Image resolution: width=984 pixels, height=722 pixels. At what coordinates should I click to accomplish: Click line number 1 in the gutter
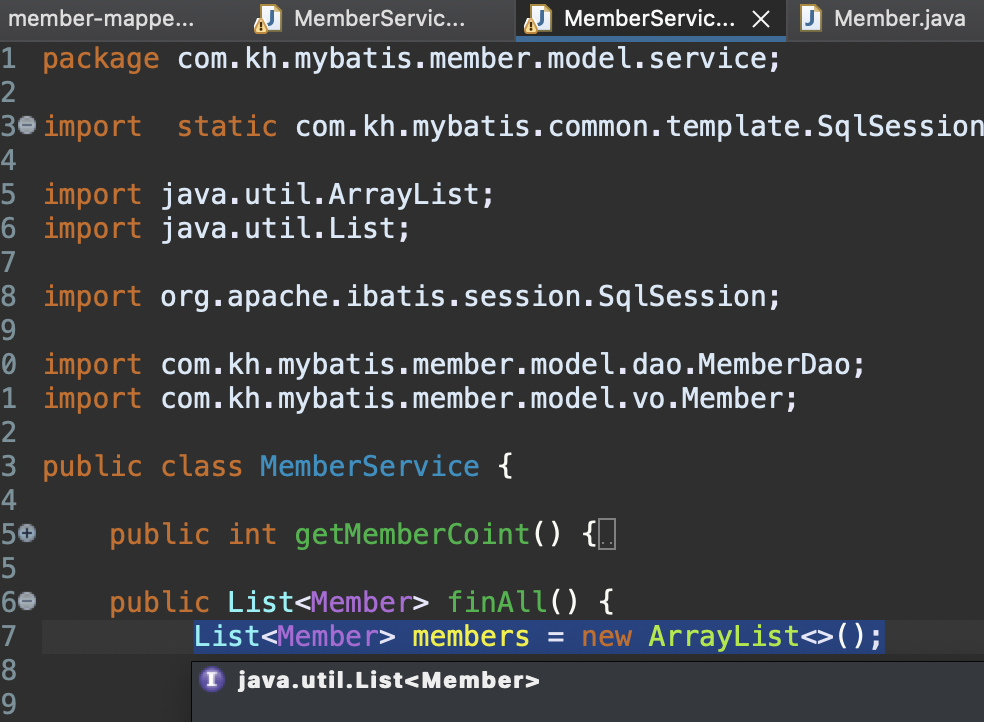coord(9,59)
